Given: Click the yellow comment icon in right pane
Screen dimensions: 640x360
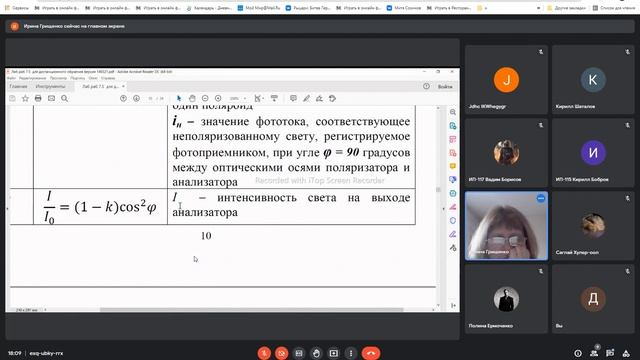Looking at the screenshot, I should [453, 166].
